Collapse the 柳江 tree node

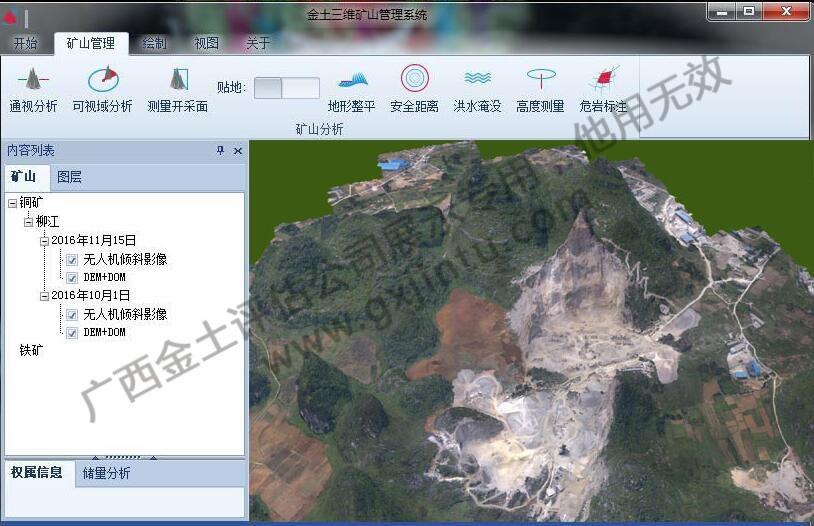point(29,222)
